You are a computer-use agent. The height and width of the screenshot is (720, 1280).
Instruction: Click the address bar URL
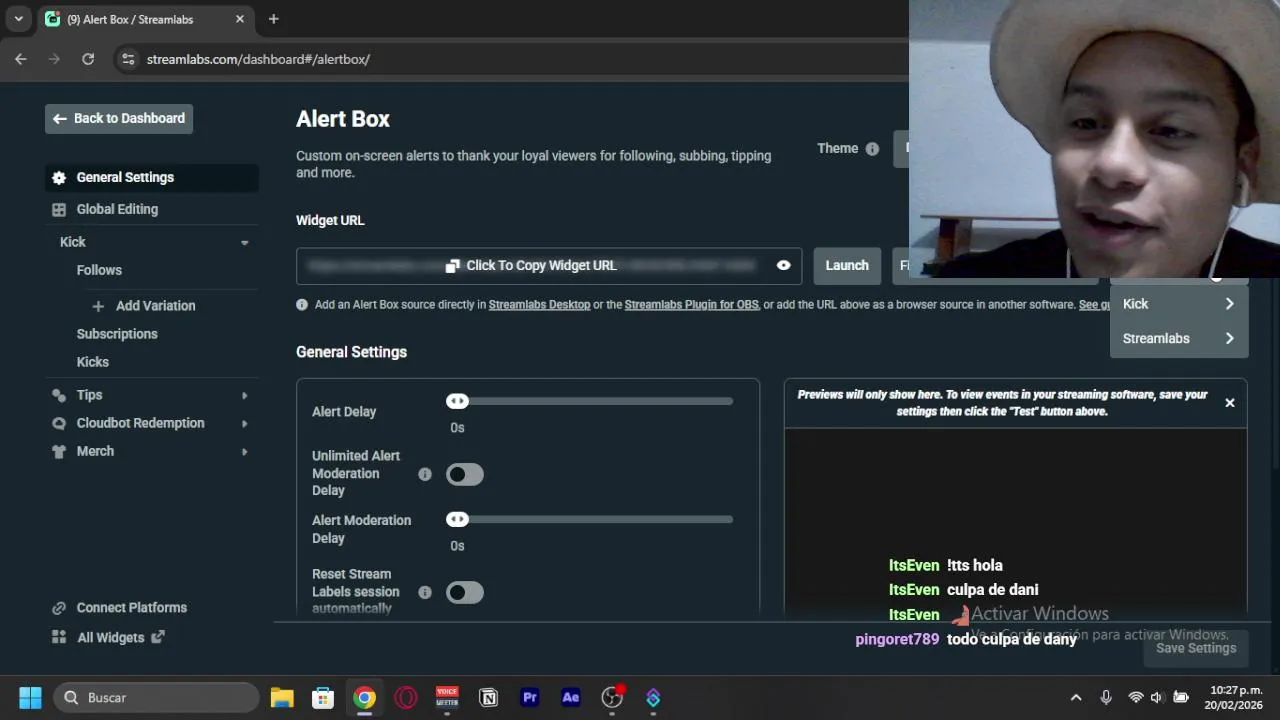[x=258, y=60]
